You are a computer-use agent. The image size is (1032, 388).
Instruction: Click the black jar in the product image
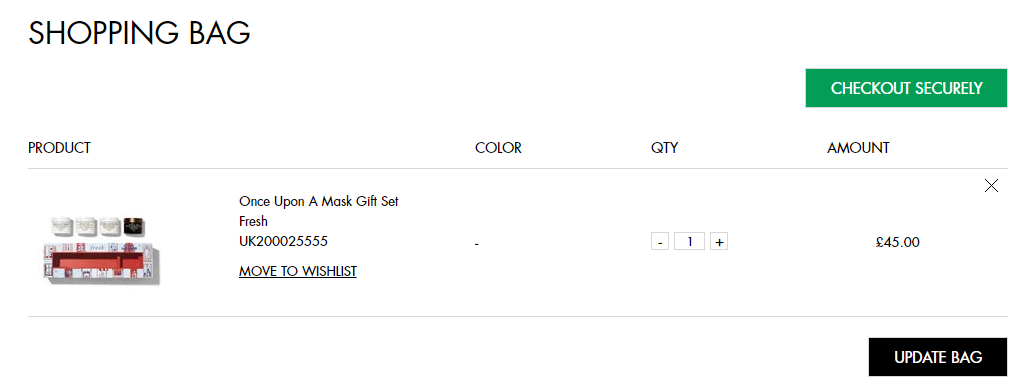tap(134, 228)
